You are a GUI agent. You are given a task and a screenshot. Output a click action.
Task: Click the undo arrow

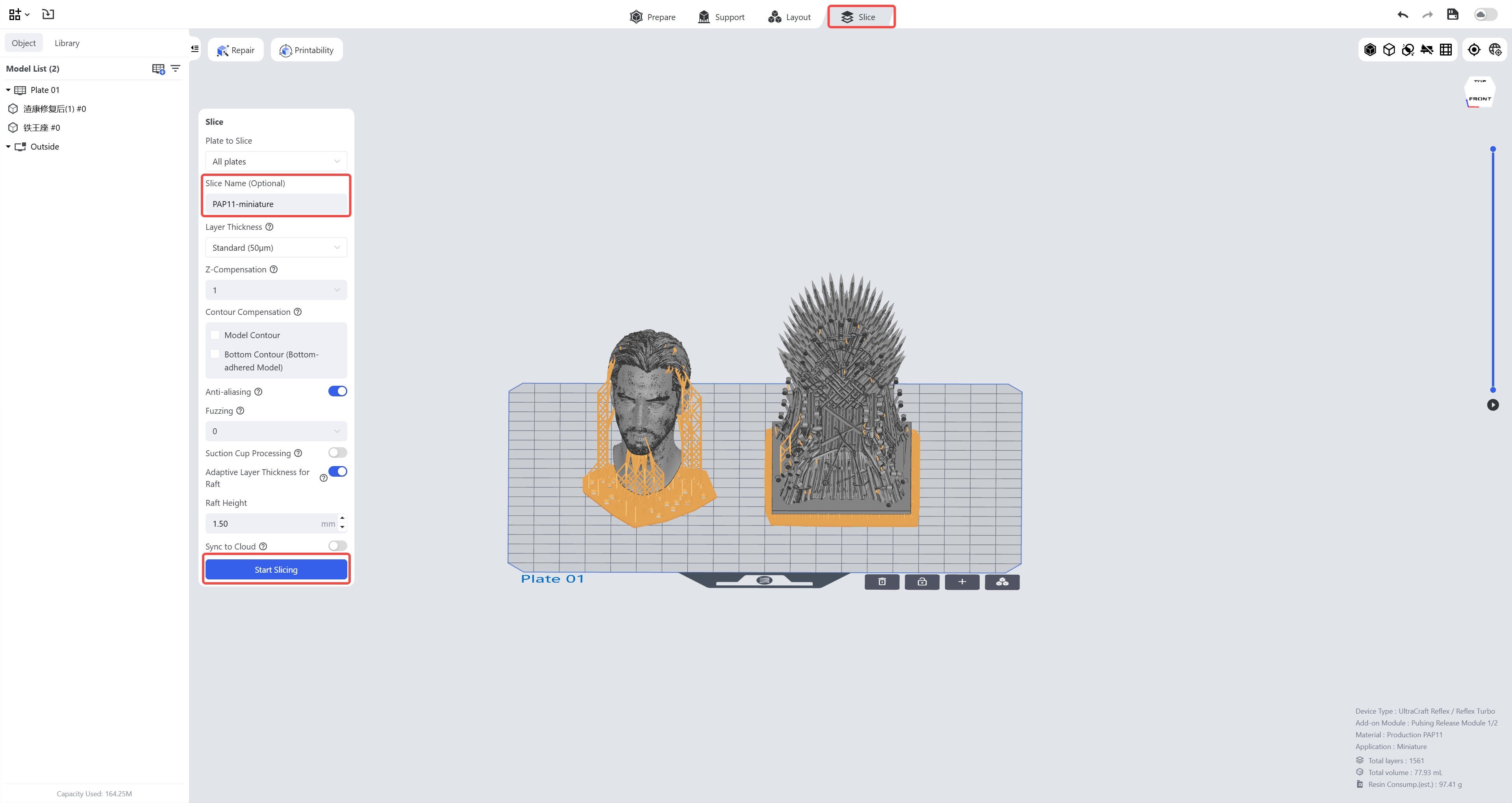[1403, 15]
